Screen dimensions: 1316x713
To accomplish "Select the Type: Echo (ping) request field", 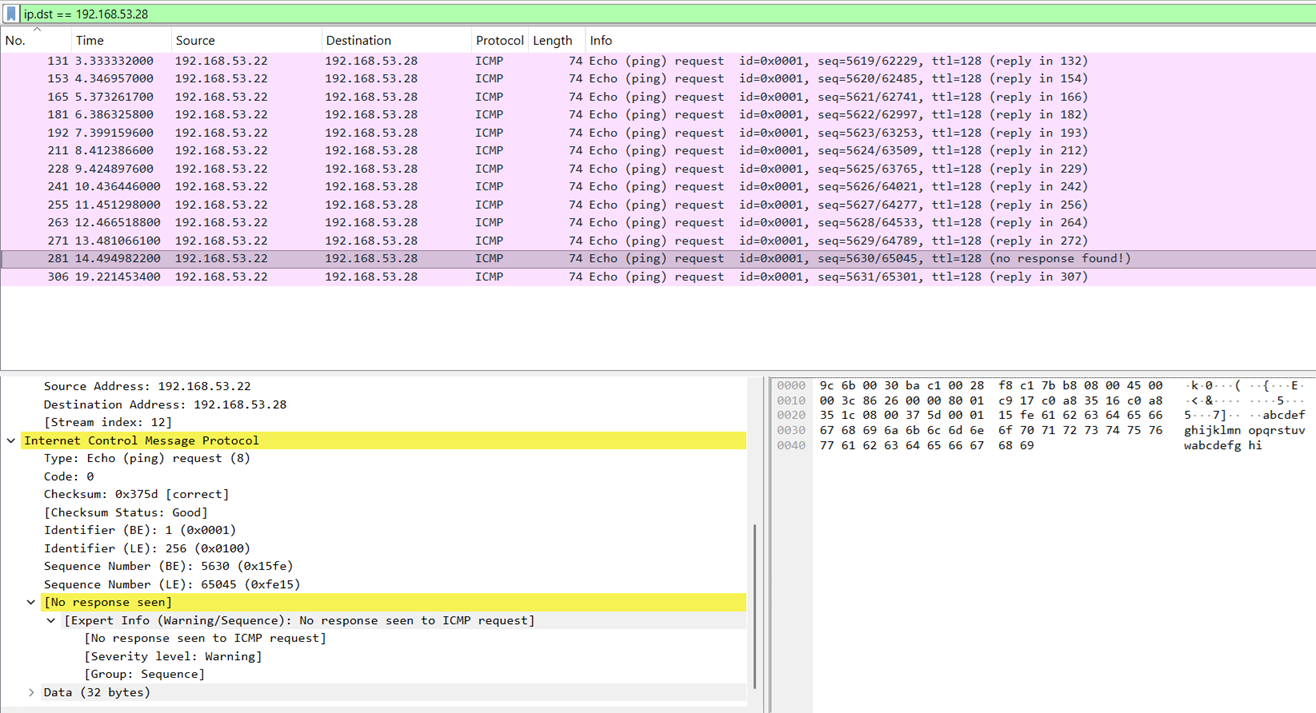I will [x=147, y=459].
